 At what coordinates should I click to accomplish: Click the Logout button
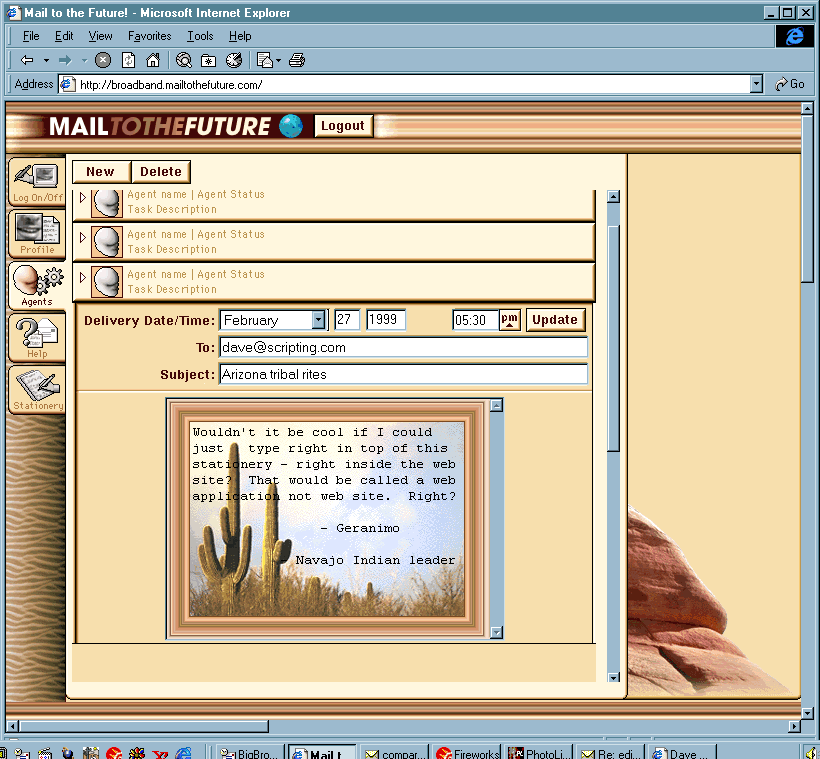click(x=343, y=126)
